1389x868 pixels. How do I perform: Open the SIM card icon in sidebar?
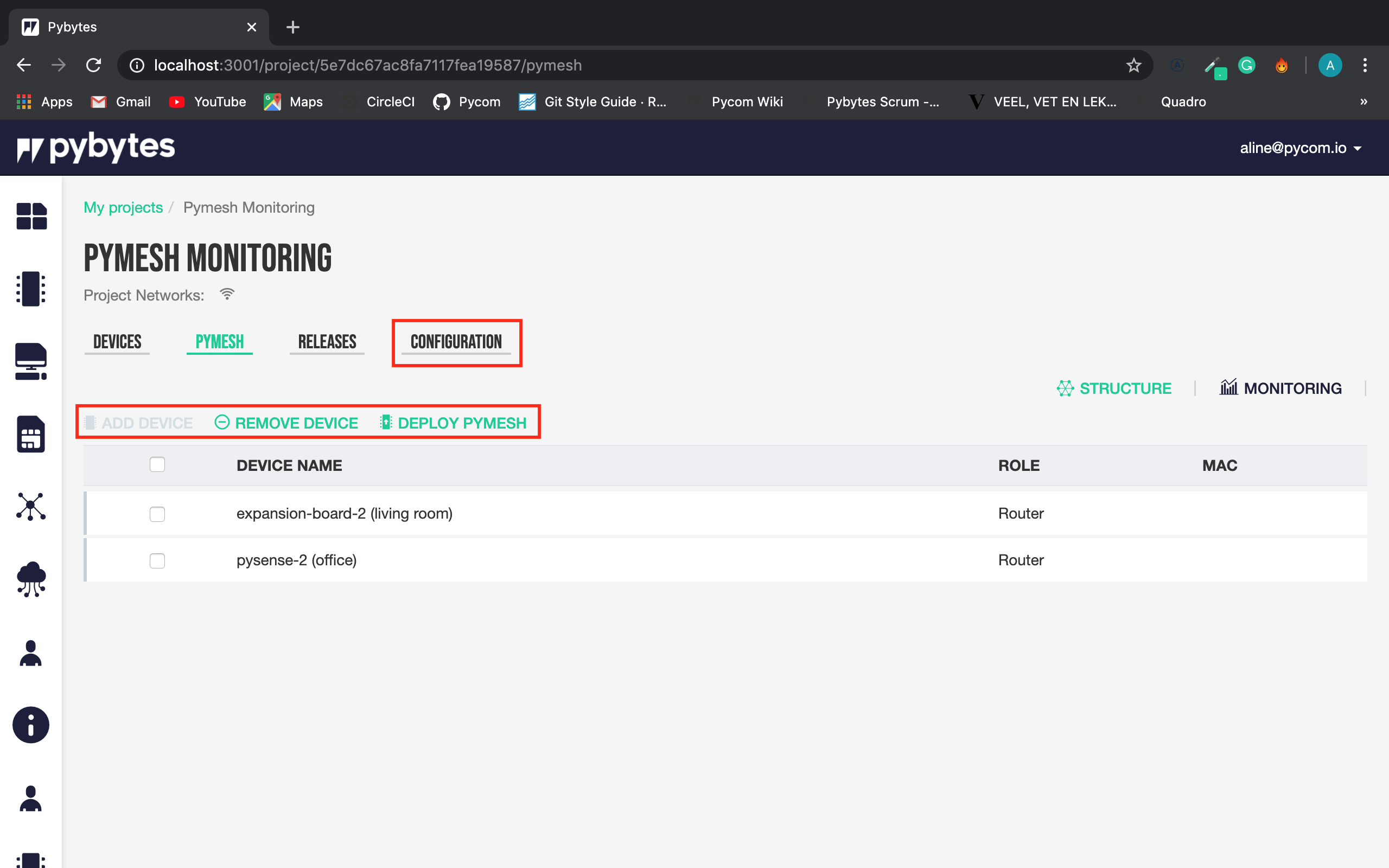(x=31, y=434)
